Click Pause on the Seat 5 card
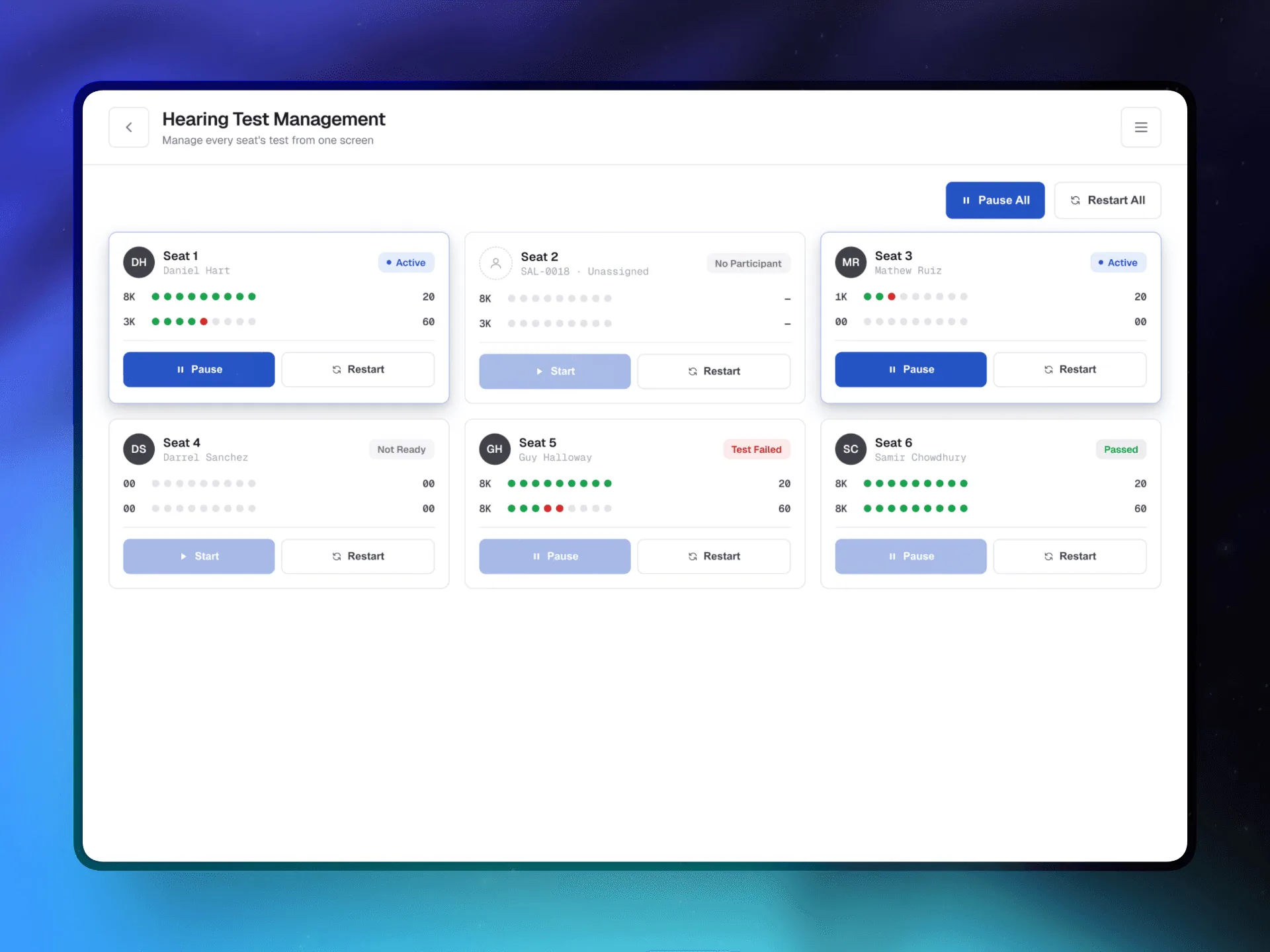 coord(555,557)
